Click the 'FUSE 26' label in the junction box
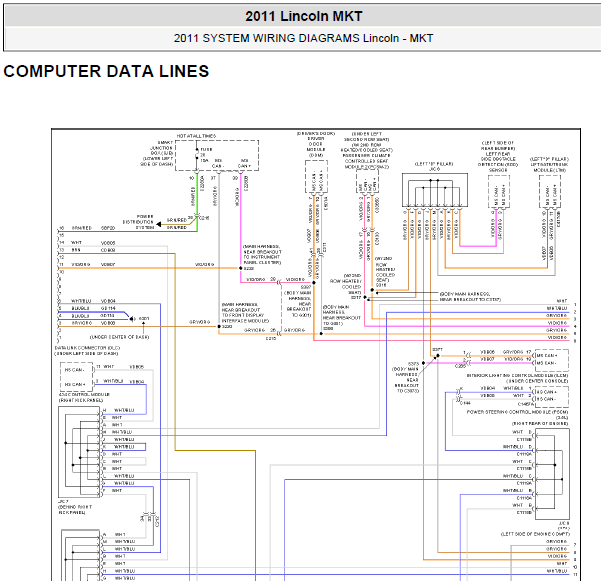601x581 pixels. coord(206,152)
